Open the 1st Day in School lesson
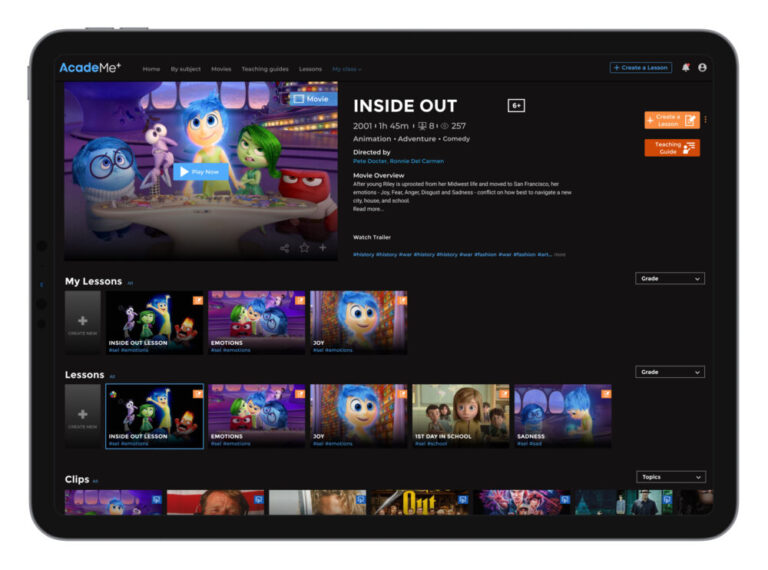The image size is (768, 570). pyautogui.click(x=461, y=416)
